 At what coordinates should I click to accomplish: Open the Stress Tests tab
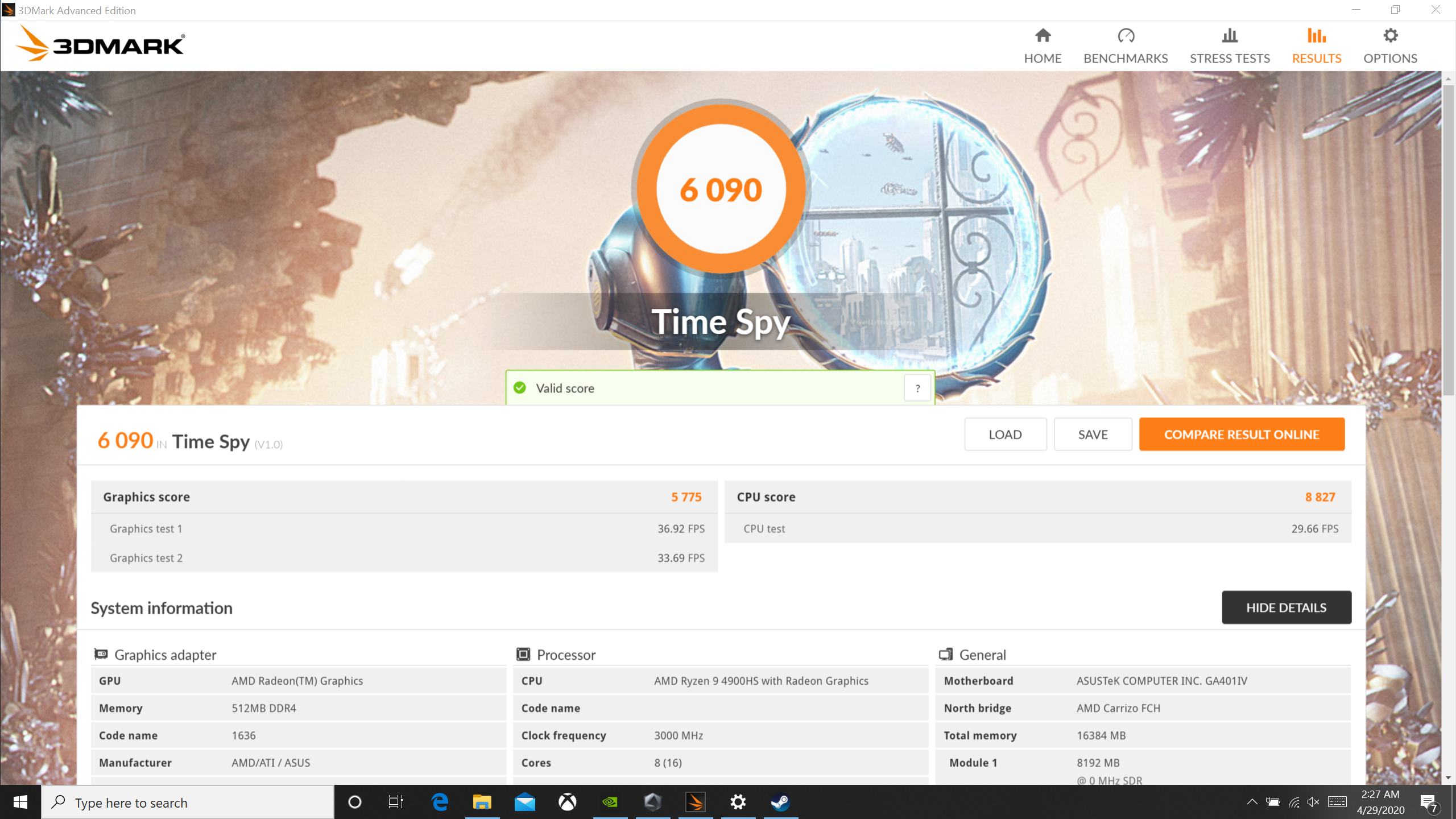(x=1230, y=46)
